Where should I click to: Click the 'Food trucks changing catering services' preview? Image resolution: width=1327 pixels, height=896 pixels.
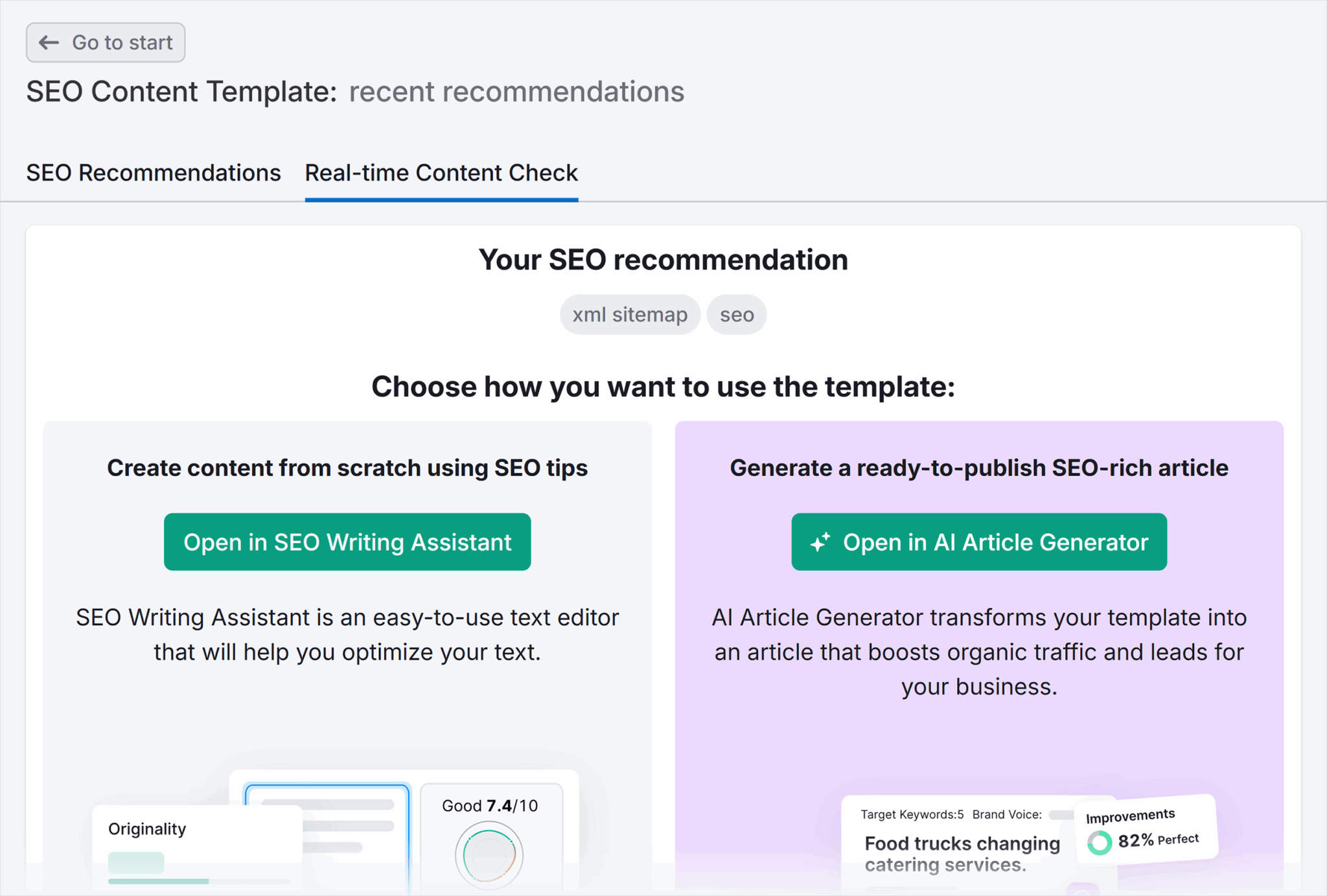[962, 854]
